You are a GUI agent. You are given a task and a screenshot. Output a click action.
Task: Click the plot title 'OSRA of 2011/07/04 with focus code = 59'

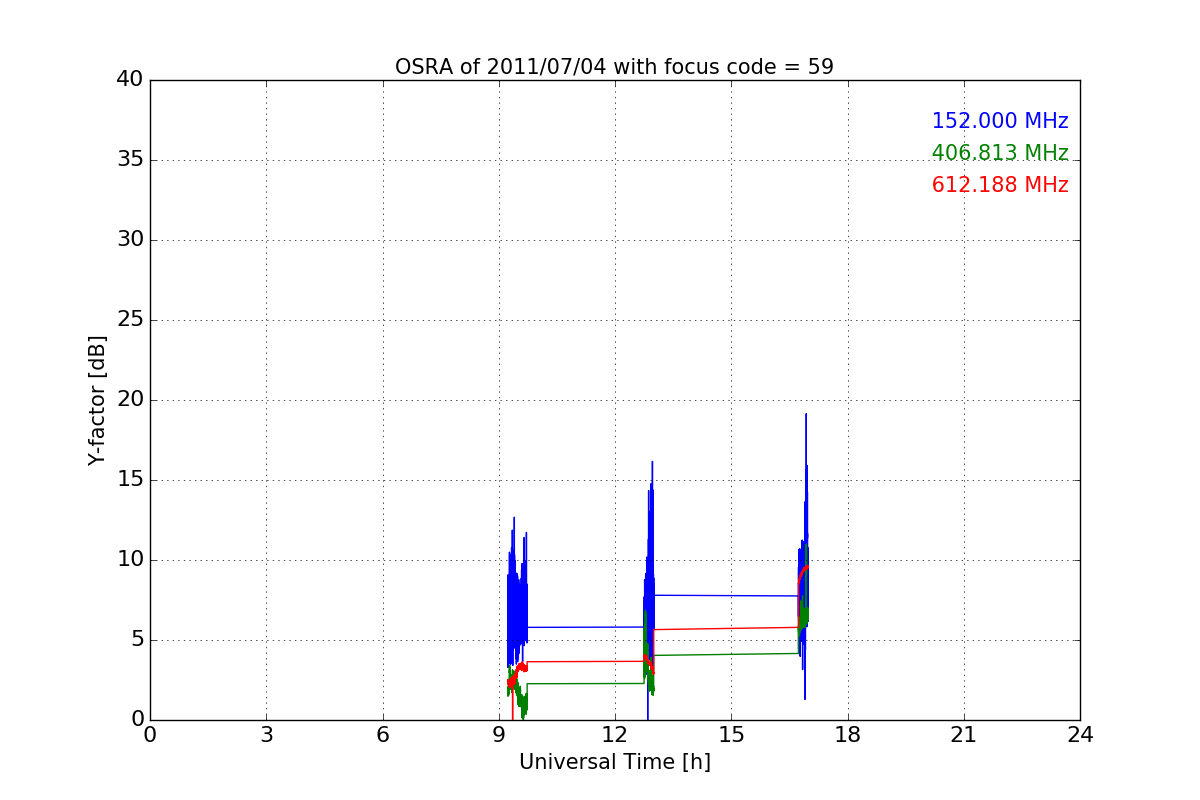point(614,67)
